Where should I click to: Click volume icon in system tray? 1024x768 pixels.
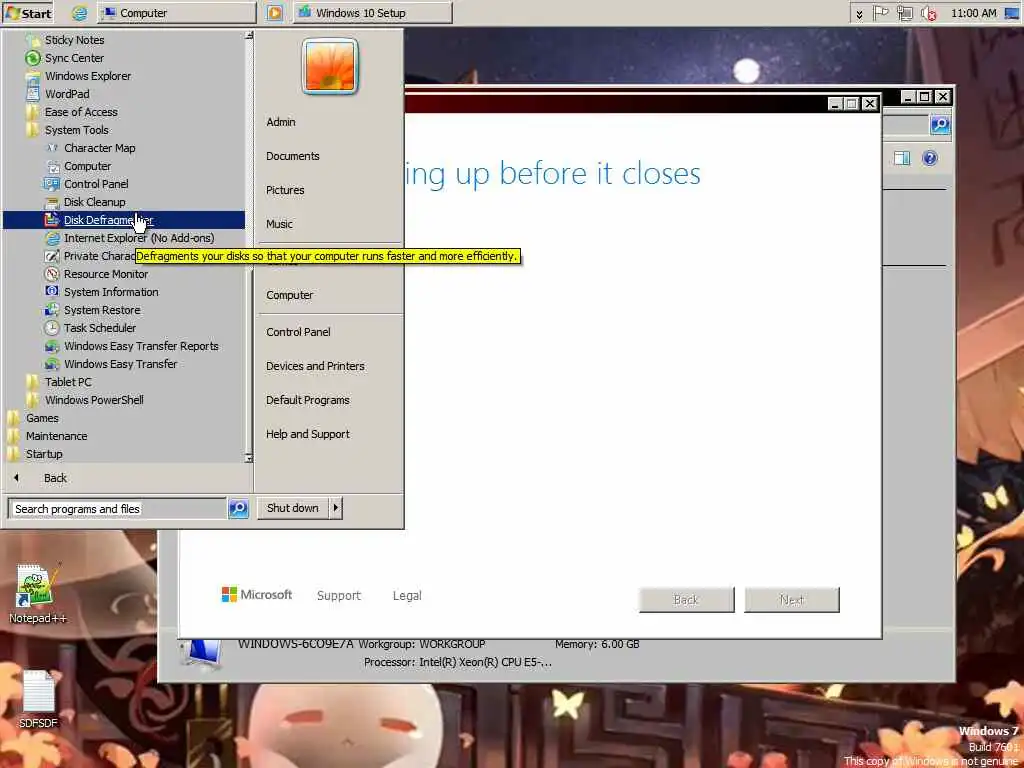pyautogui.click(x=929, y=13)
